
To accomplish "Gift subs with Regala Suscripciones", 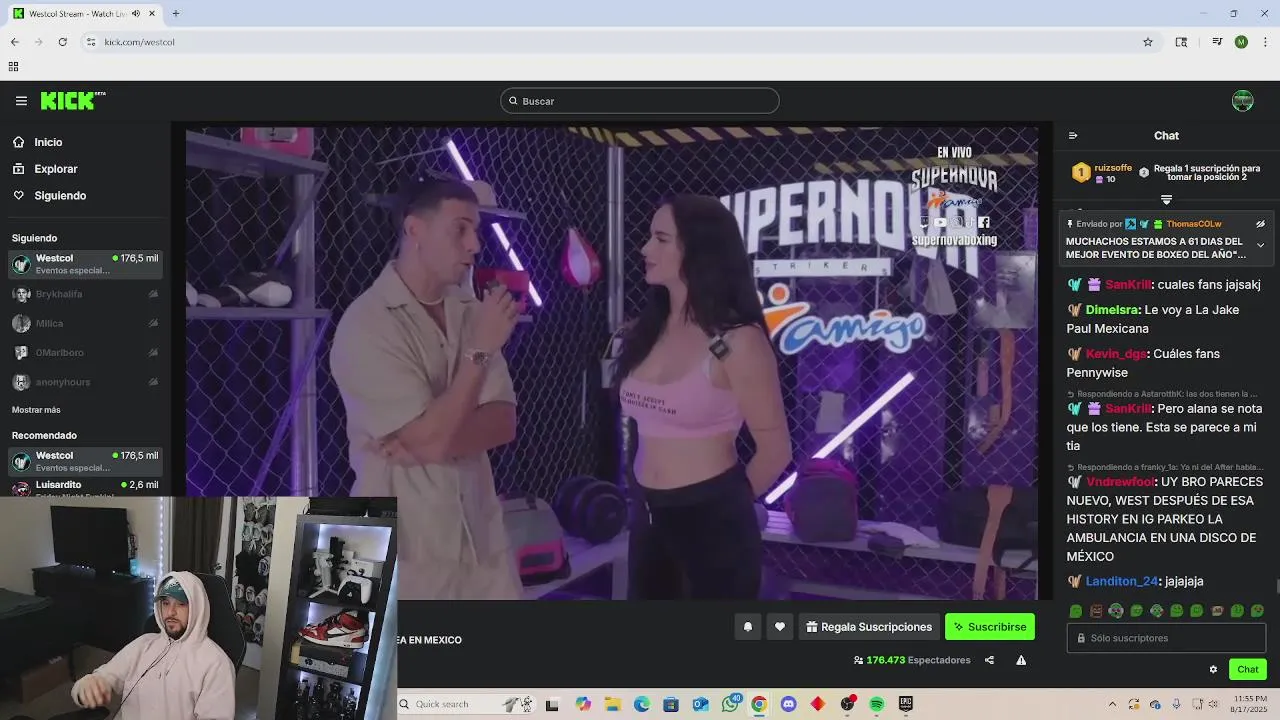I will coord(869,627).
